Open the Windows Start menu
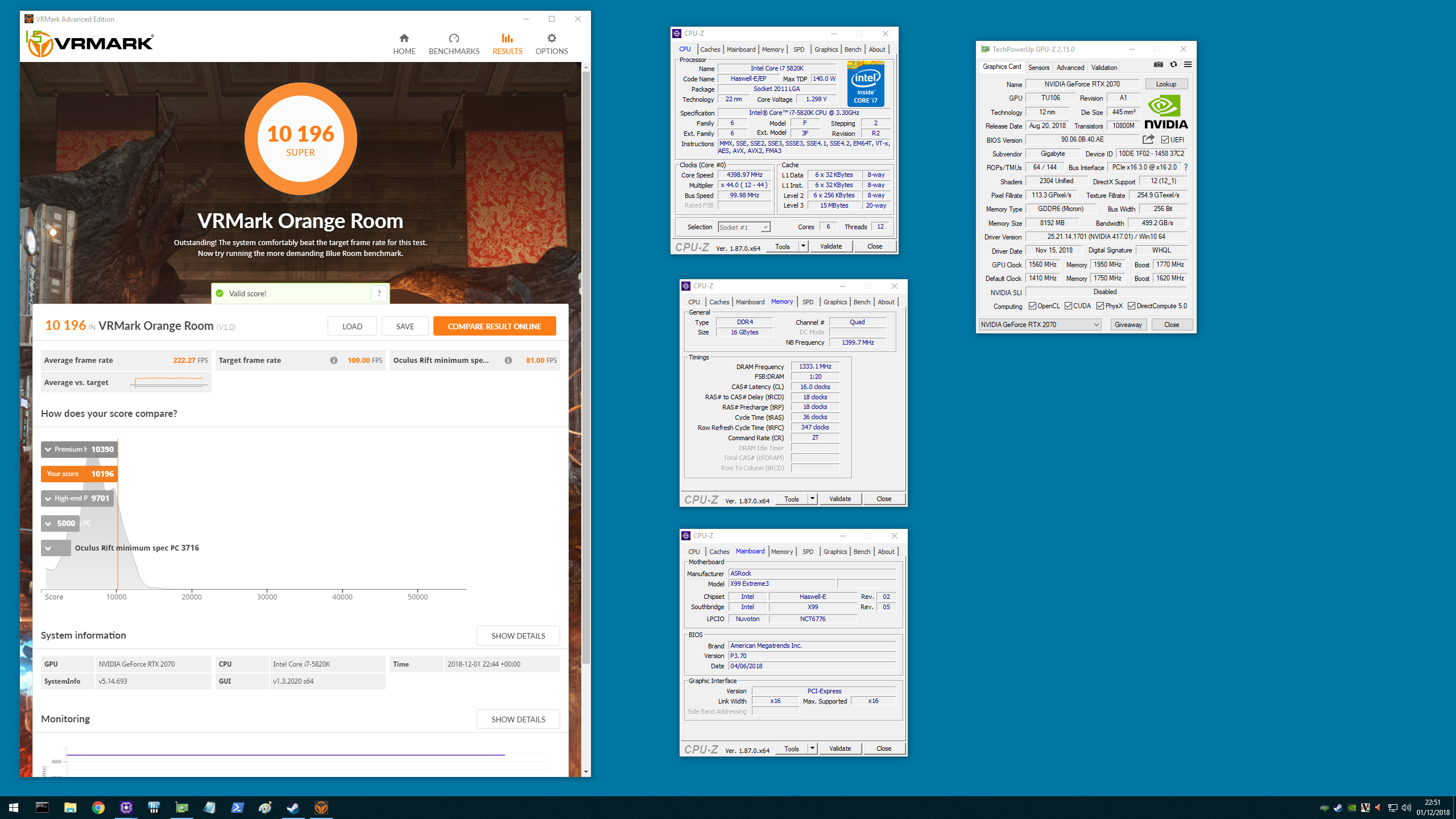The image size is (1456, 819). tap(14, 807)
